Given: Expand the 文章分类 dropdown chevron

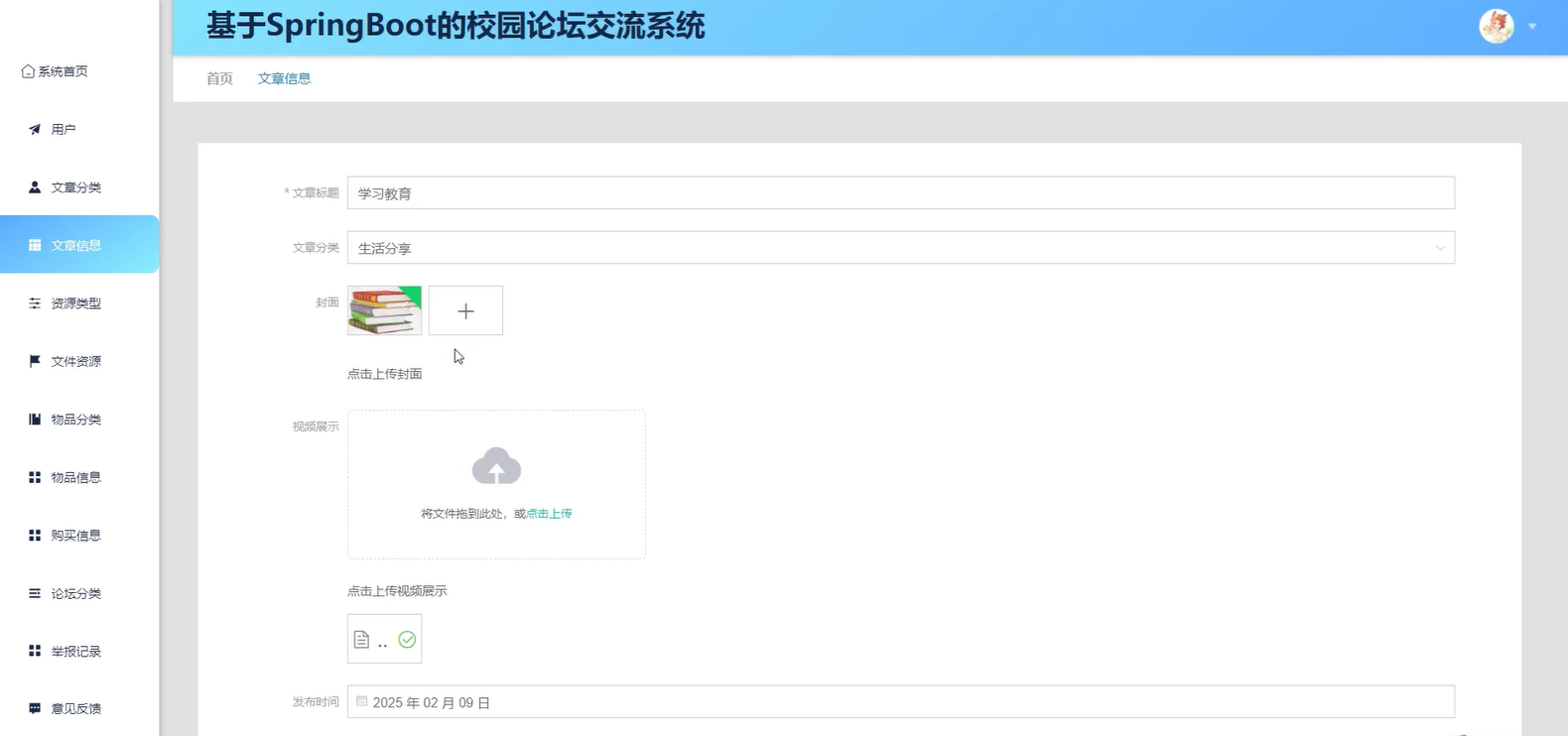Looking at the screenshot, I should [x=1440, y=248].
